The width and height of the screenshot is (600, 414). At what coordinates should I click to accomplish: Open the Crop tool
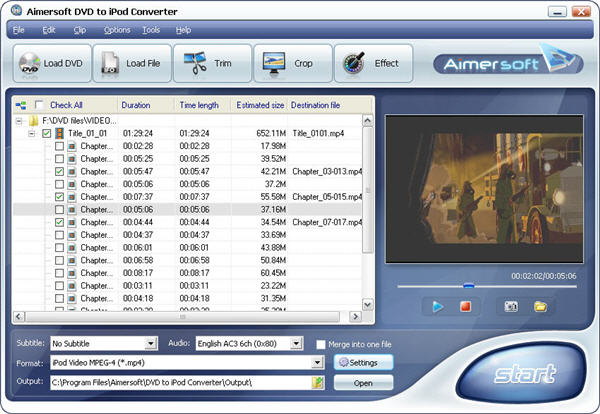[292, 63]
